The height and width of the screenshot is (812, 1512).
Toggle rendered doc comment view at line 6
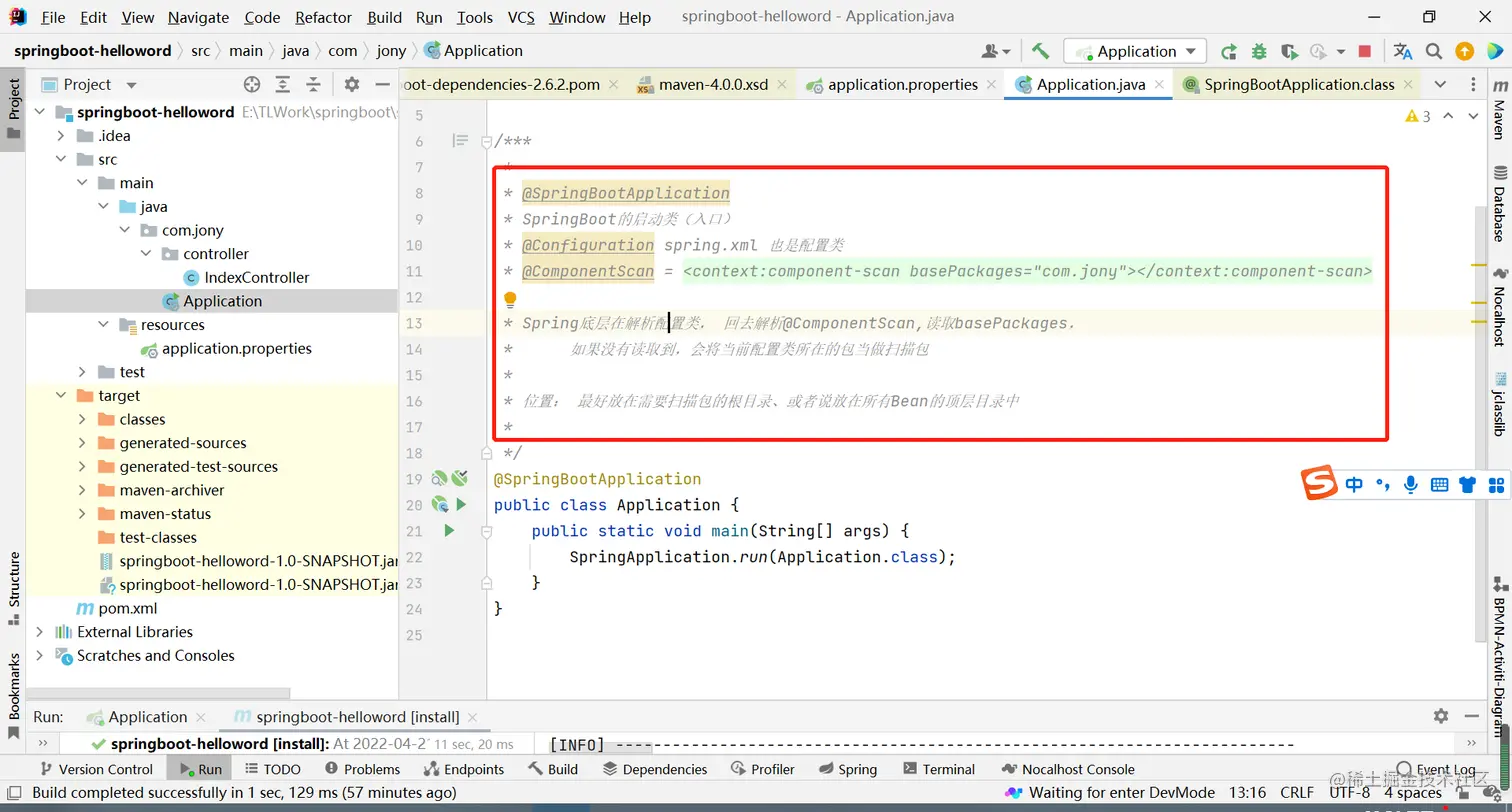pyautogui.click(x=460, y=141)
